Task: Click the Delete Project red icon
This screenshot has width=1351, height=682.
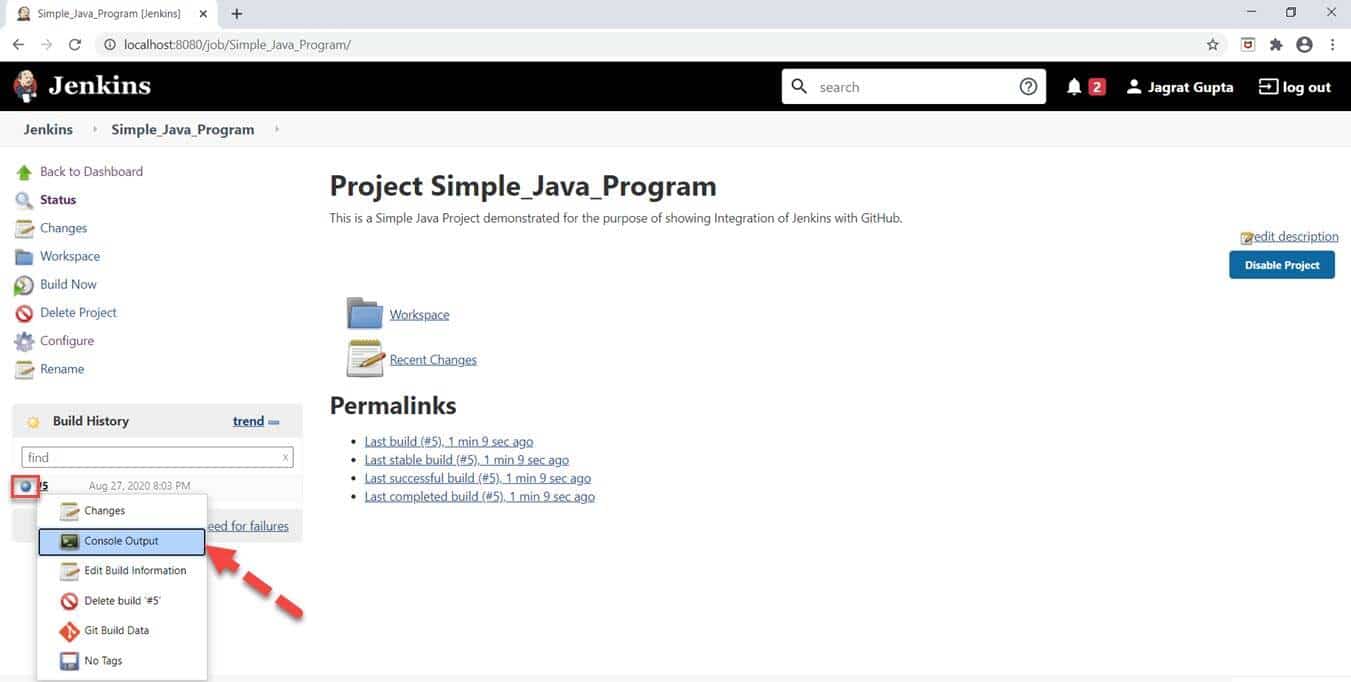Action: (24, 313)
